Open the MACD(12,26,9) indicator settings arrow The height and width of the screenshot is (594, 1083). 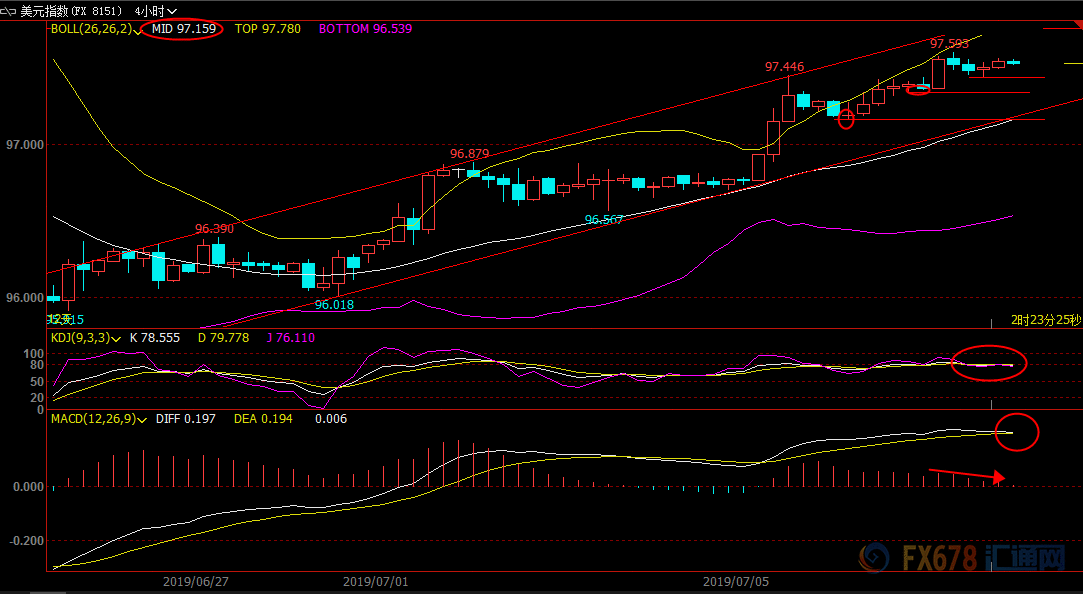(142, 420)
